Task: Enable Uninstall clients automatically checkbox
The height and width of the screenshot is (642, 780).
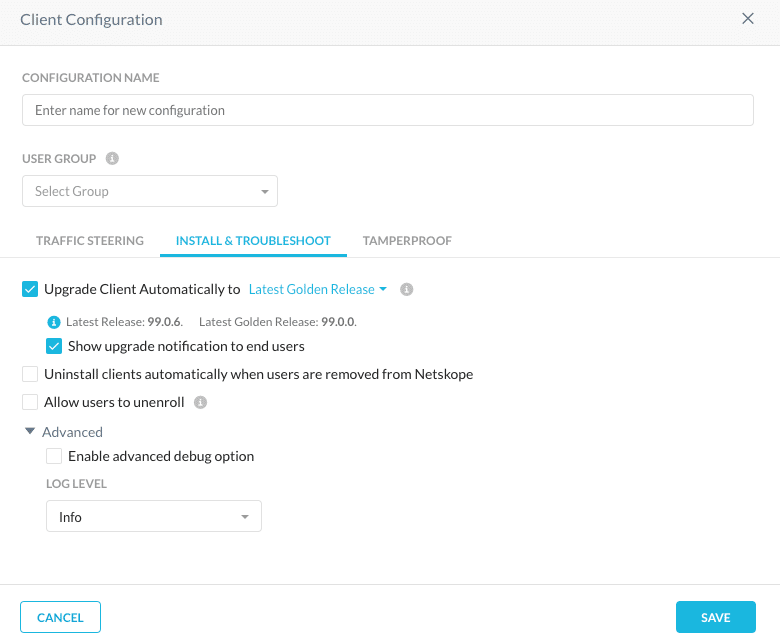Action: coord(30,374)
